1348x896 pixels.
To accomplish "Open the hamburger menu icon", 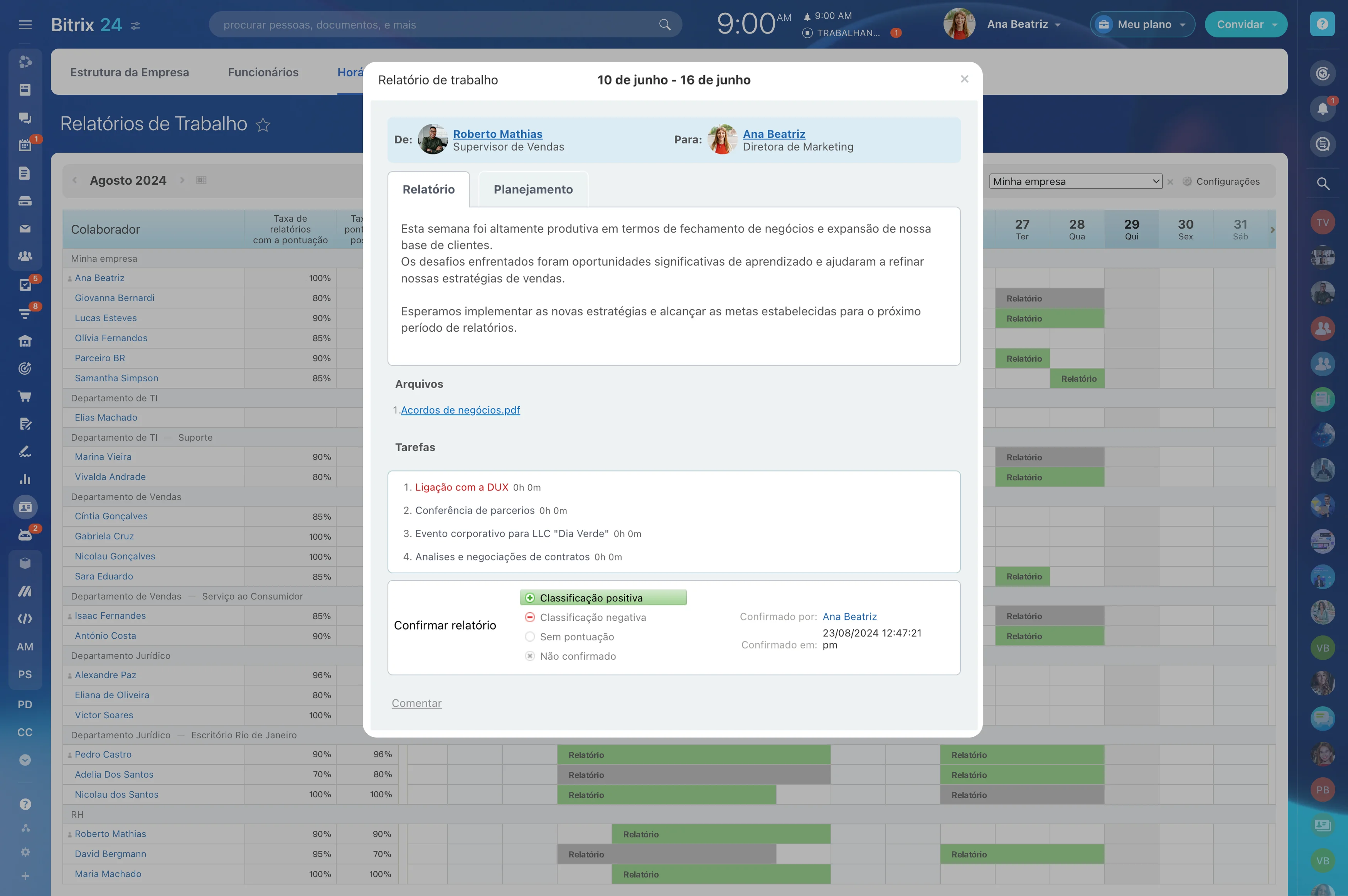I will tap(25, 25).
